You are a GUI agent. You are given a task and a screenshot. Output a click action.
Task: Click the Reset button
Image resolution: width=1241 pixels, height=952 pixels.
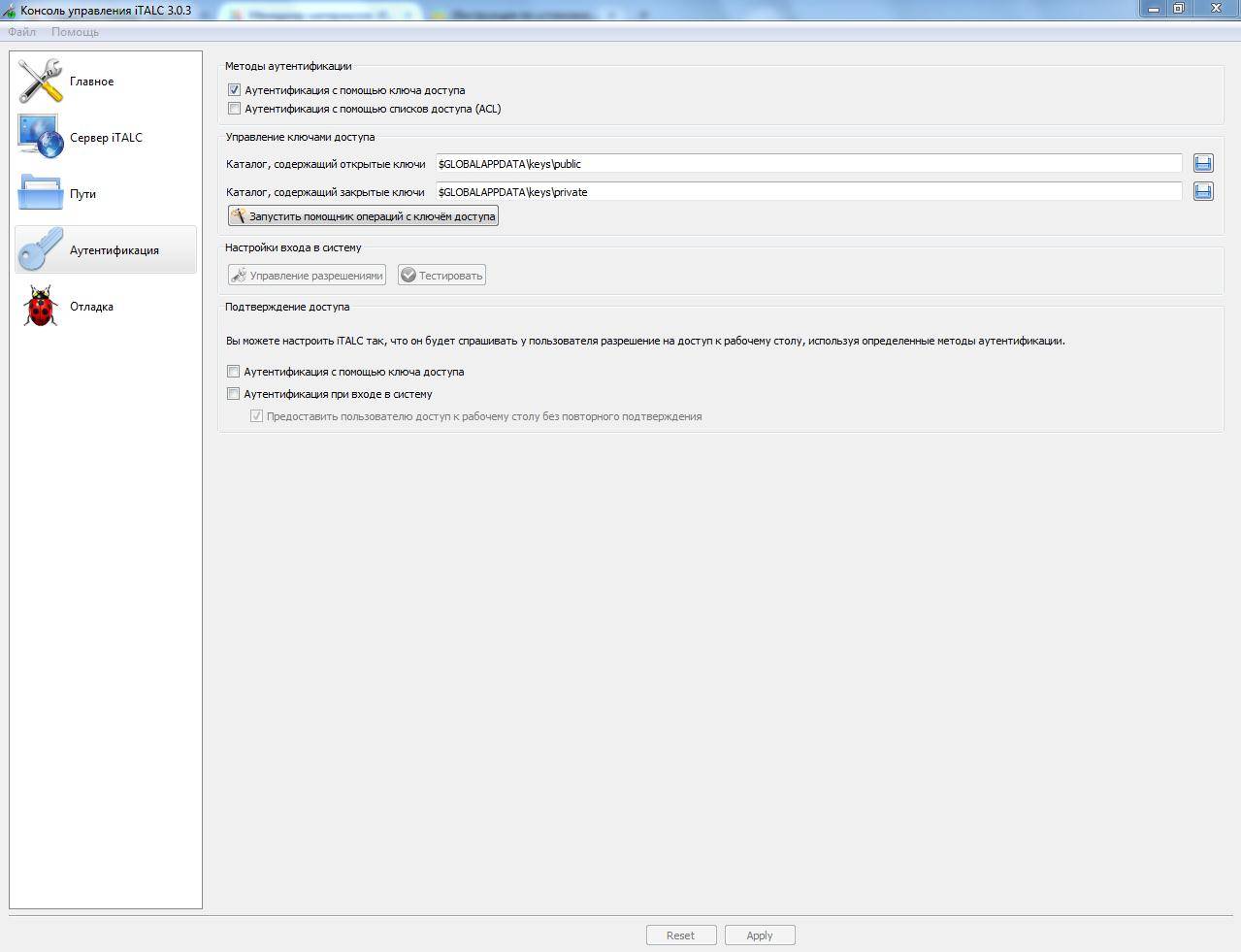[681, 936]
